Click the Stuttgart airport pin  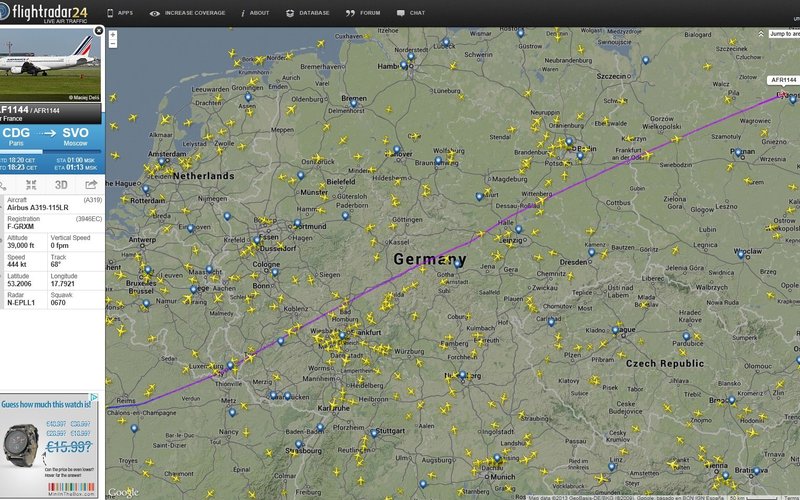(374, 433)
